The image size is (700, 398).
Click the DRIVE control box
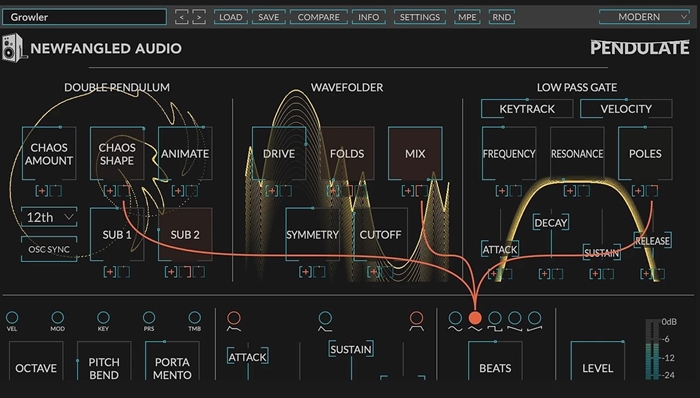tap(279, 153)
